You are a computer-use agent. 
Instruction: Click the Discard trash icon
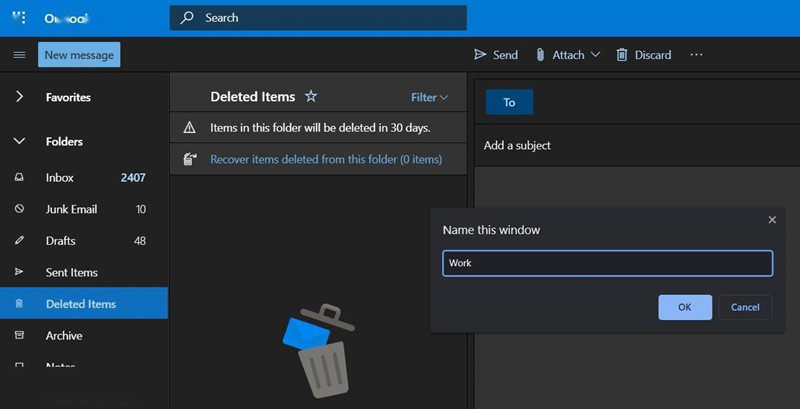622,55
